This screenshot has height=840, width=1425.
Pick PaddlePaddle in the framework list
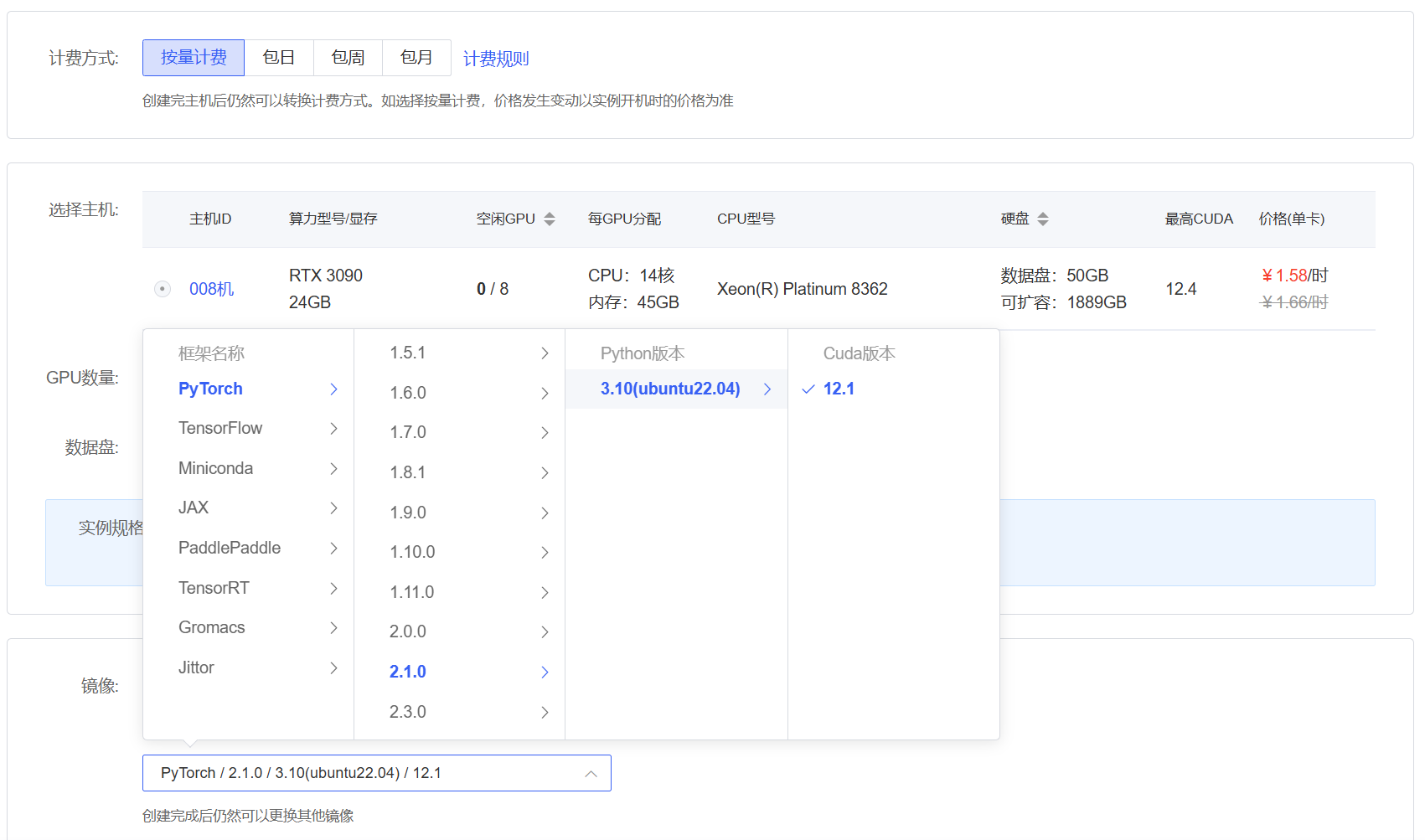(230, 548)
